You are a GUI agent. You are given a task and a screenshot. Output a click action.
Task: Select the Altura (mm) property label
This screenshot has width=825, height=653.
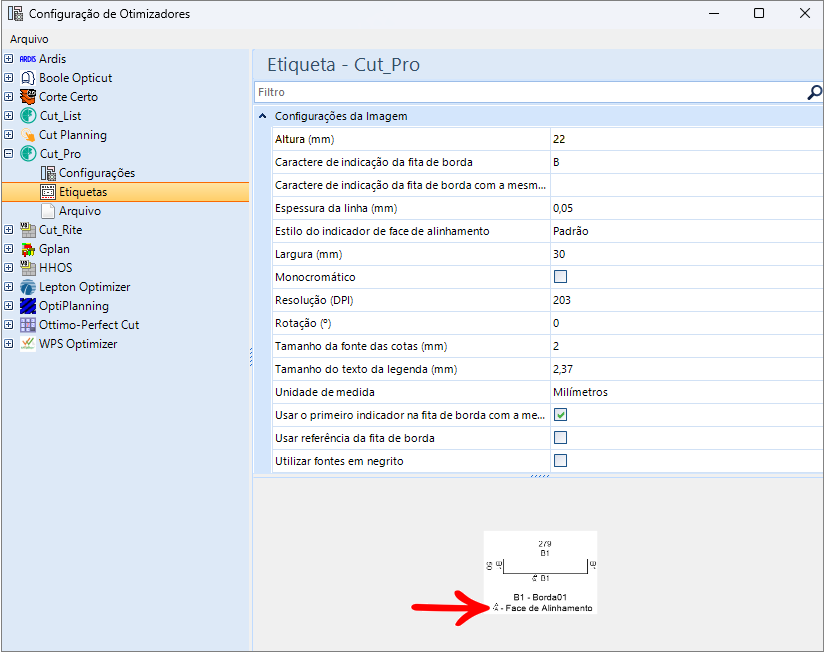point(305,139)
